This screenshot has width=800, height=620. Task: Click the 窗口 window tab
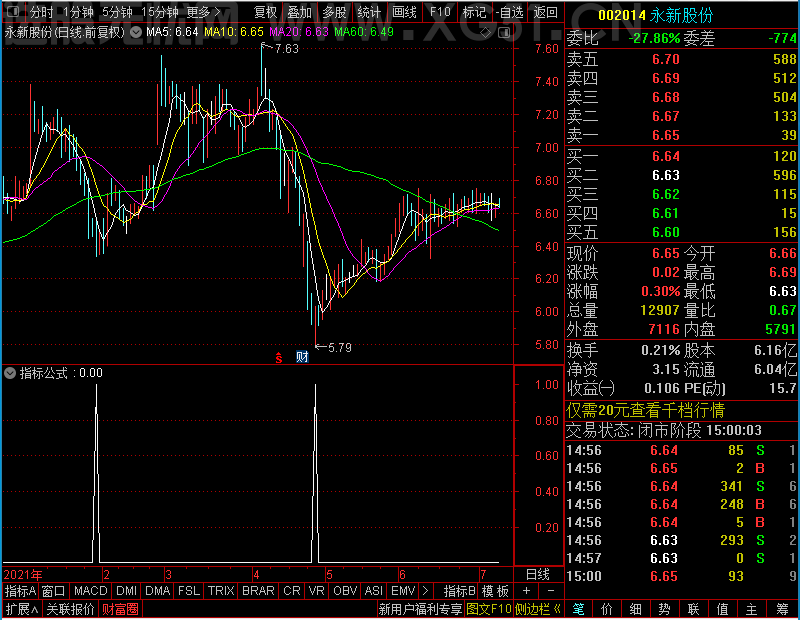(54, 591)
